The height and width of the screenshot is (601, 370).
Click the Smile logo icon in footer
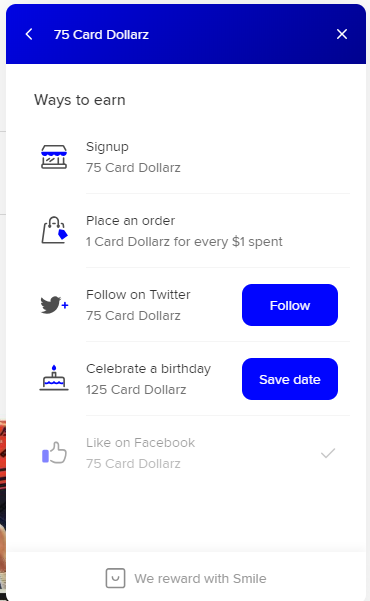coord(115,578)
